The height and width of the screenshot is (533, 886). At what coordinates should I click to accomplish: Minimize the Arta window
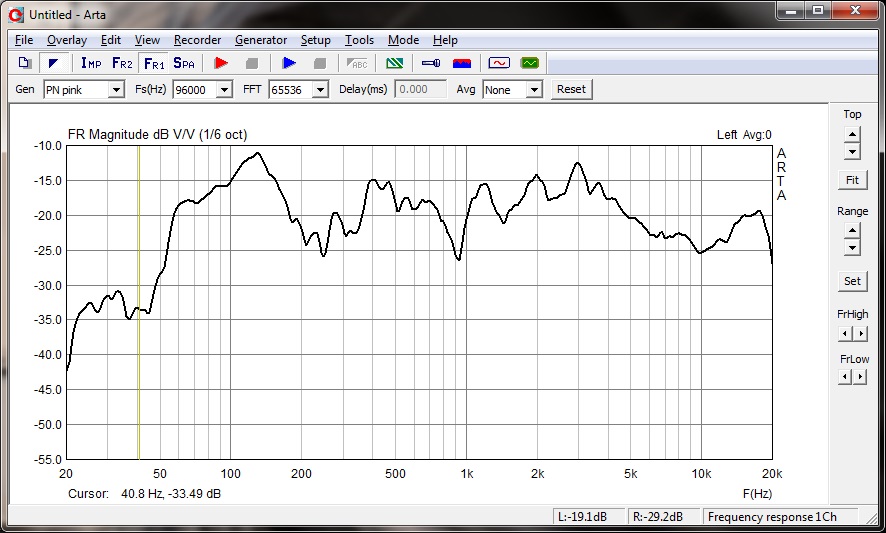point(792,11)
